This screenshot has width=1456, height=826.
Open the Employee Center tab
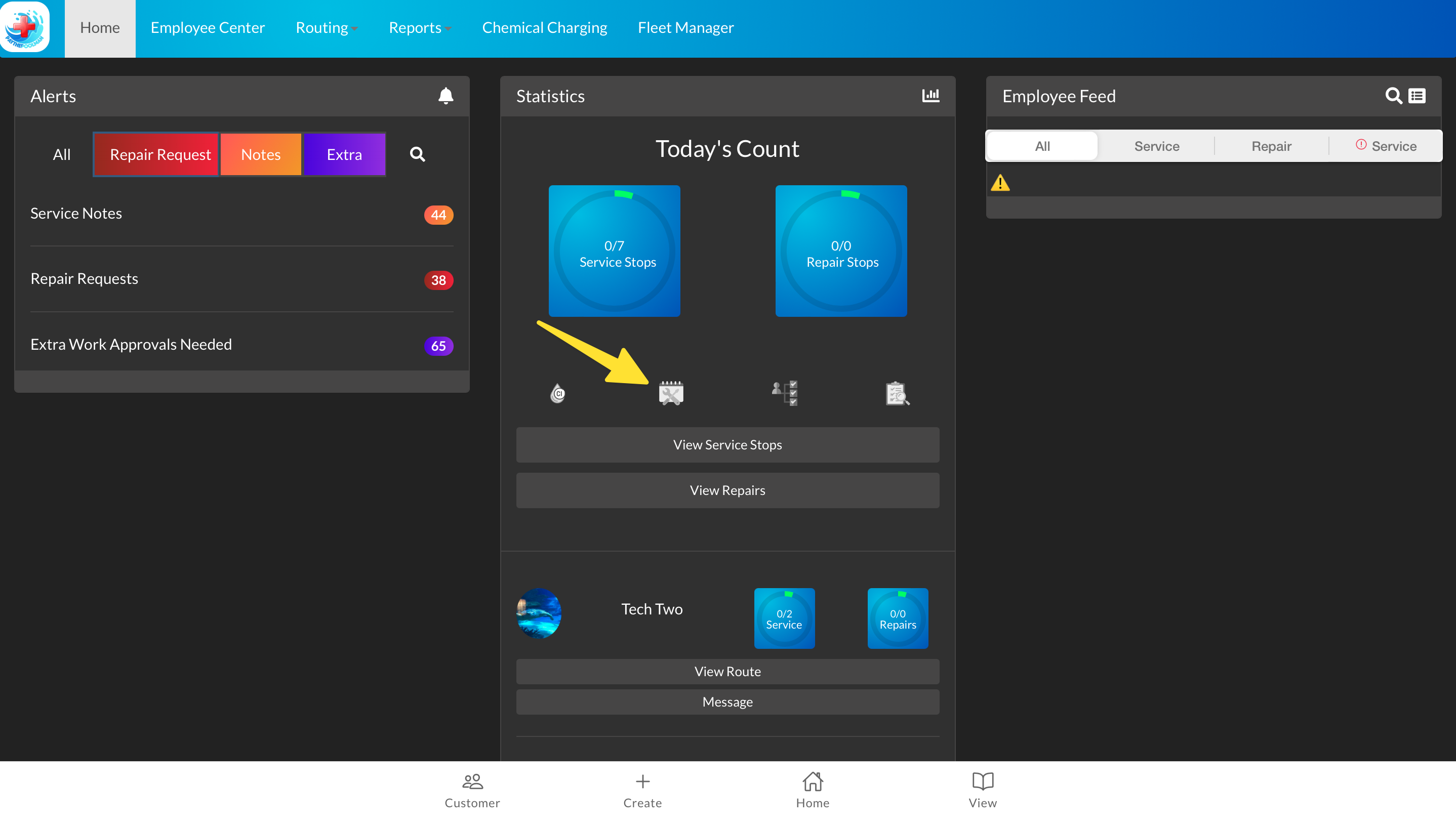tap(208, 28)
